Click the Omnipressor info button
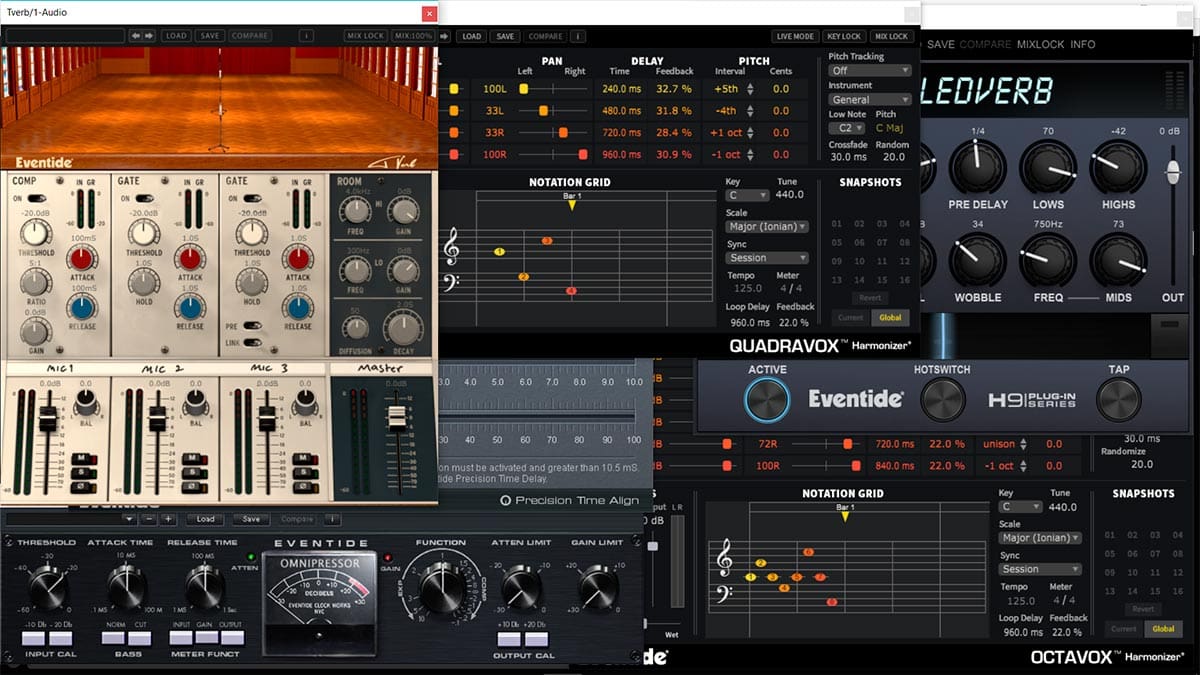The height and width of the screenshot is (675, 1200). point(332,519)
